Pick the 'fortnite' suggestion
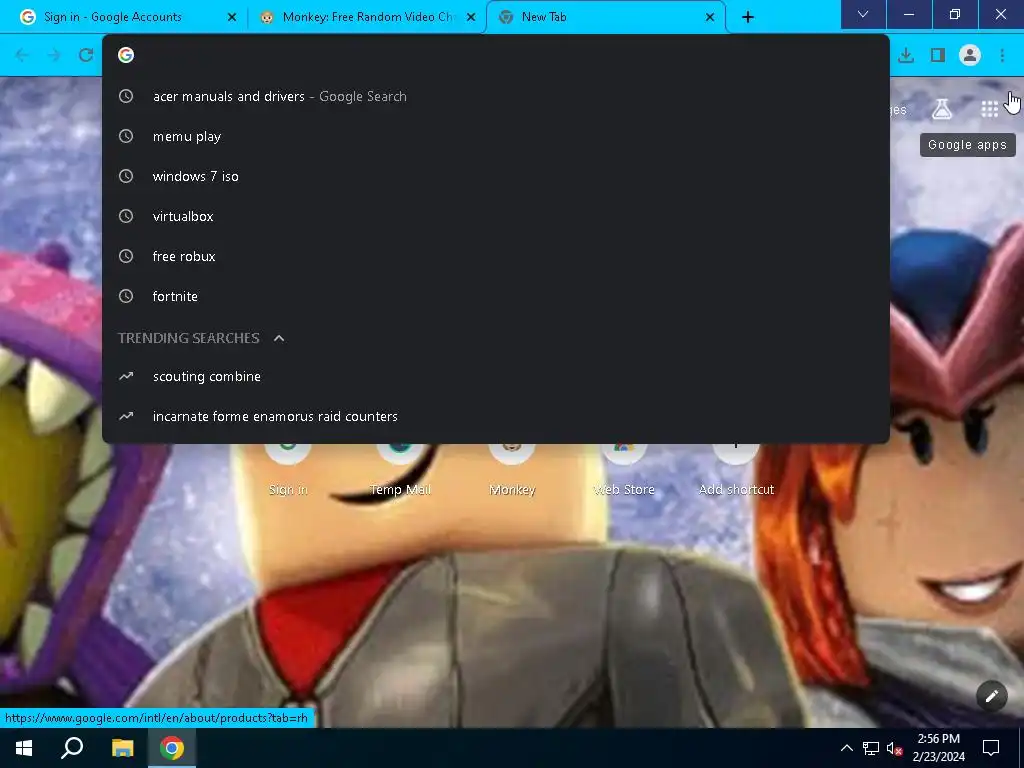1024x768 pixels. coord(496,296)
